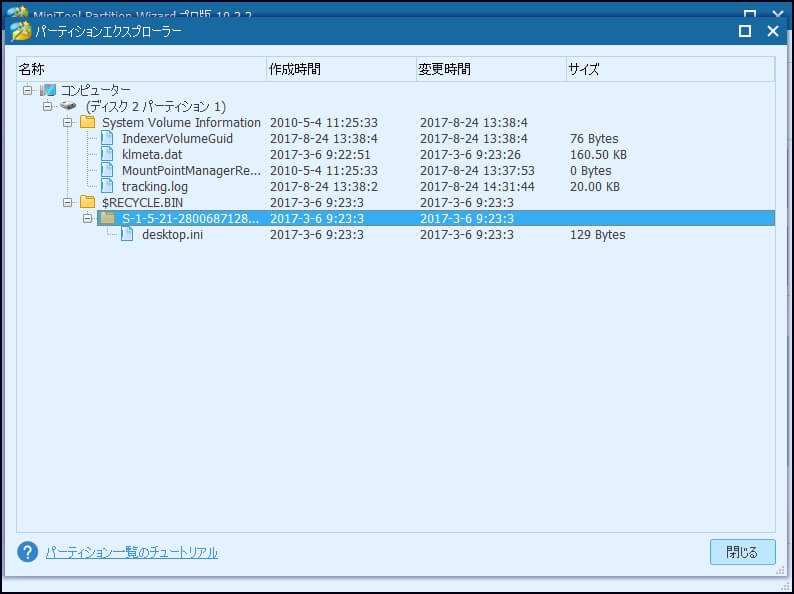794x594 pixels.
Task: Click the 160.50 KB size value
Action: click(598, 154)
